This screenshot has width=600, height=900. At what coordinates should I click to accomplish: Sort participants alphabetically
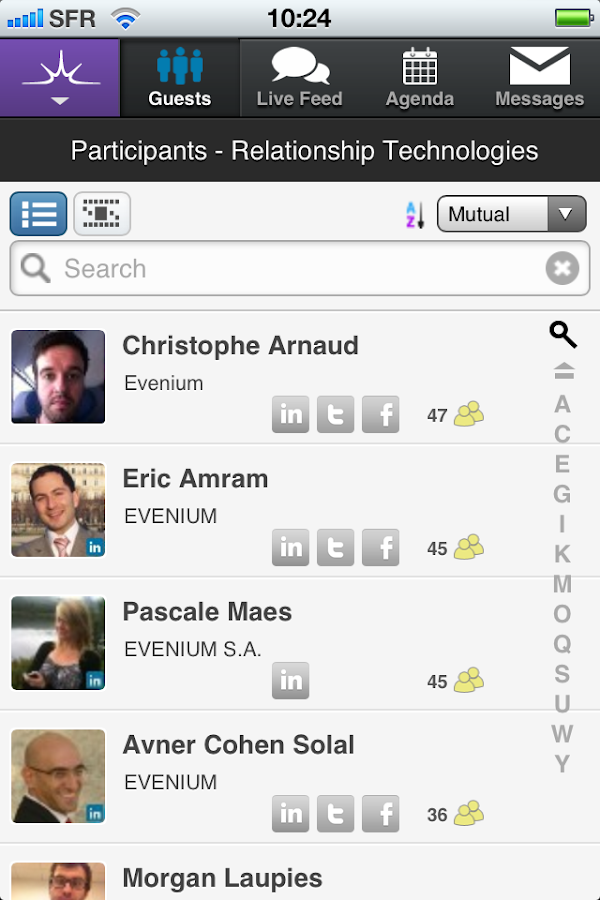tap(414, 213)
